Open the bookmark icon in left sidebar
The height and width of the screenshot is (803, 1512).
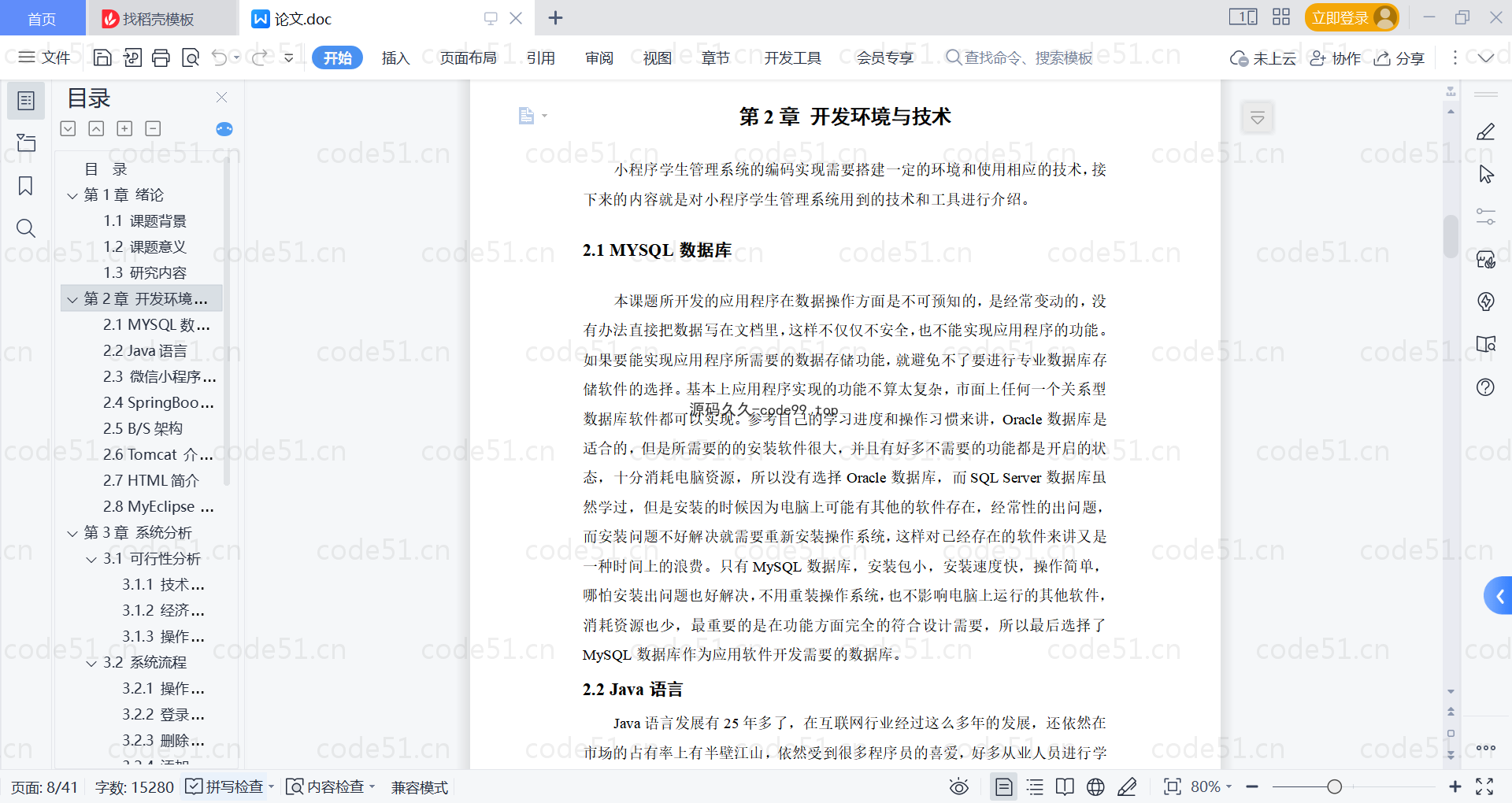pyautogui.click(x=26, y=186)
